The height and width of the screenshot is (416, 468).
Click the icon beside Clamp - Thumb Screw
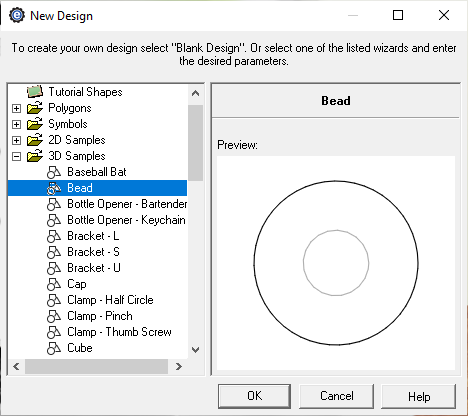(54, 332)
